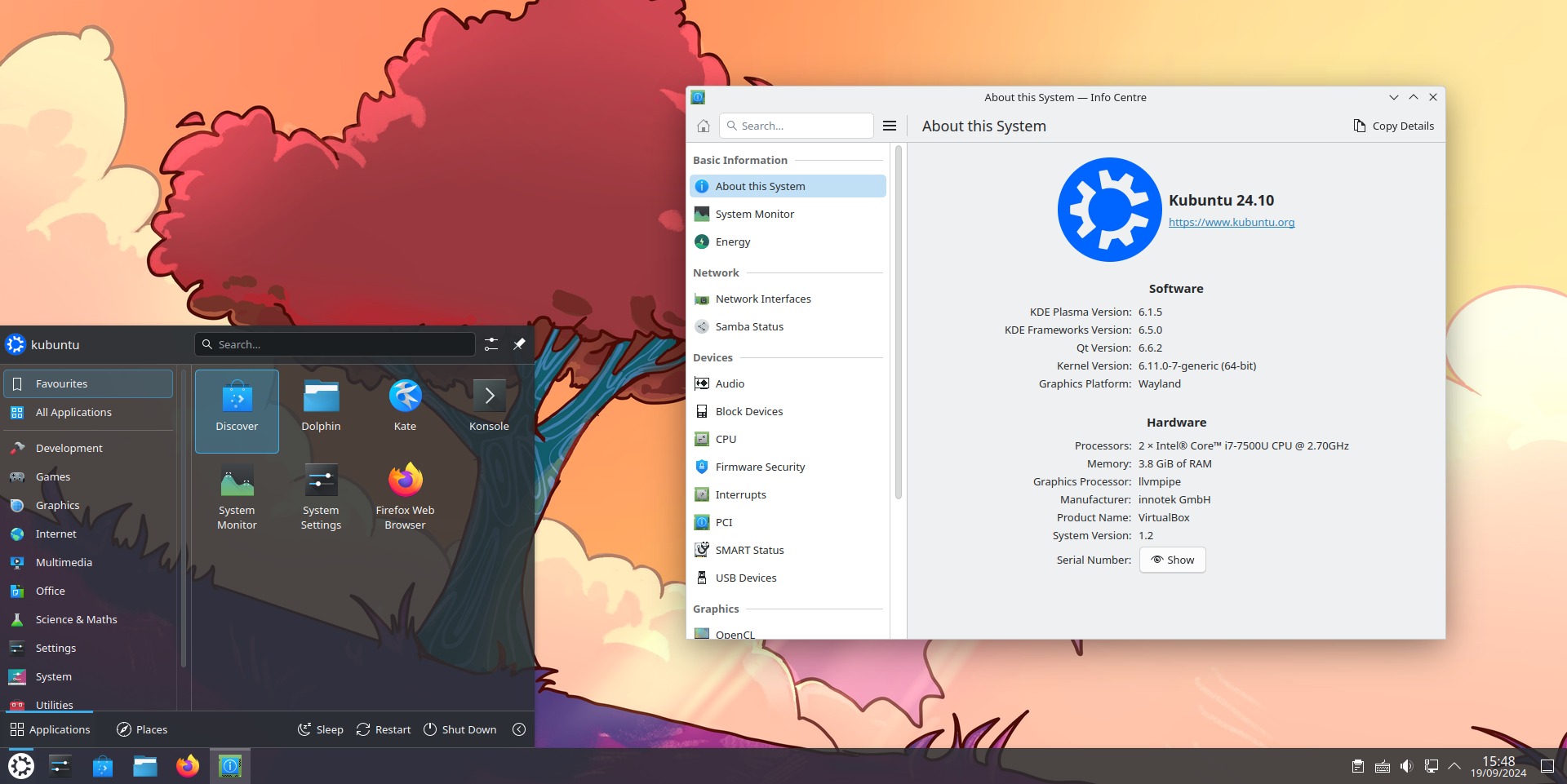1567x784 pixels.
Task: Open the Office category
Action: coord(88,591)
